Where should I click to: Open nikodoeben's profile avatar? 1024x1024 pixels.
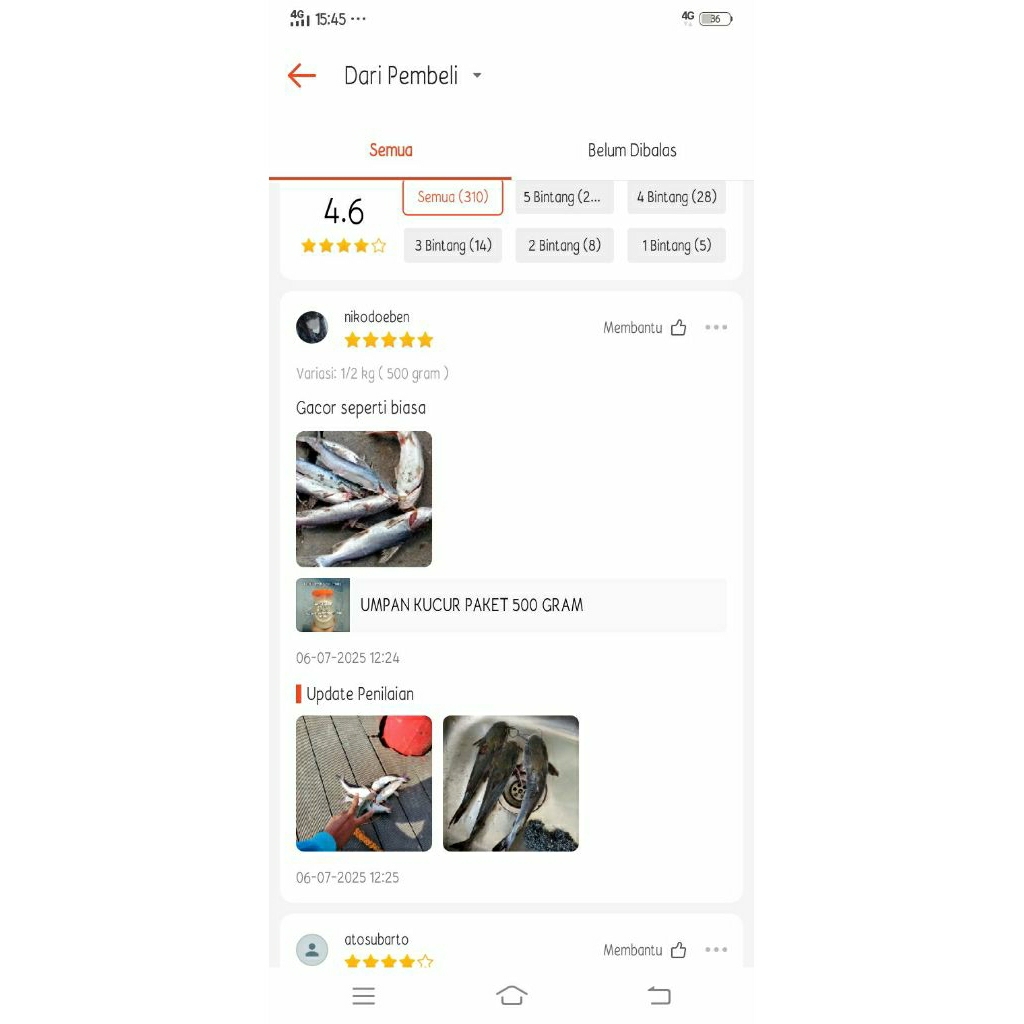pos(312,327)
